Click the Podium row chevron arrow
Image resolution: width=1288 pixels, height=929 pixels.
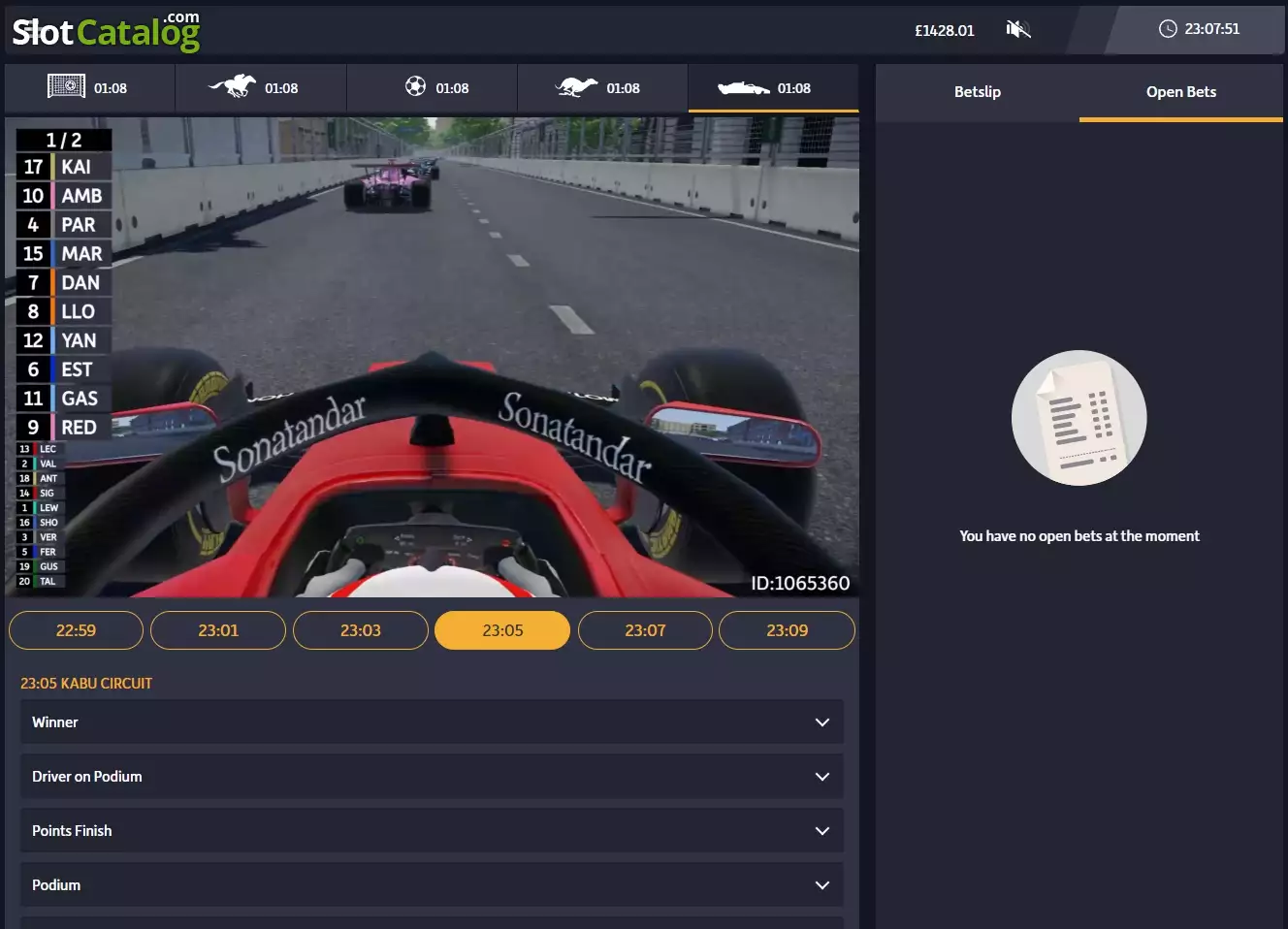point(822,885)
